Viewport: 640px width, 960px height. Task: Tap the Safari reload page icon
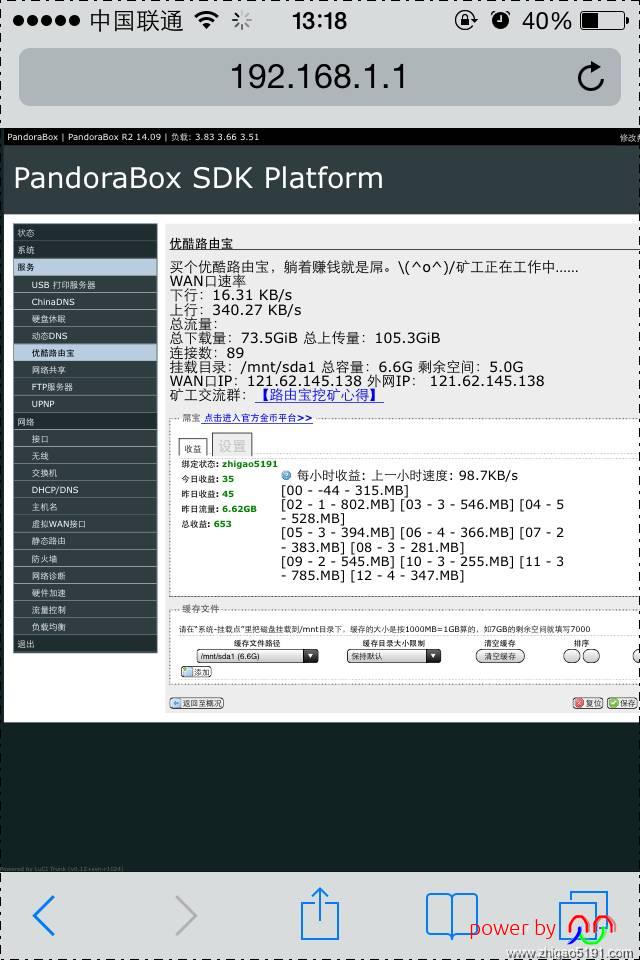pos(590,77)
